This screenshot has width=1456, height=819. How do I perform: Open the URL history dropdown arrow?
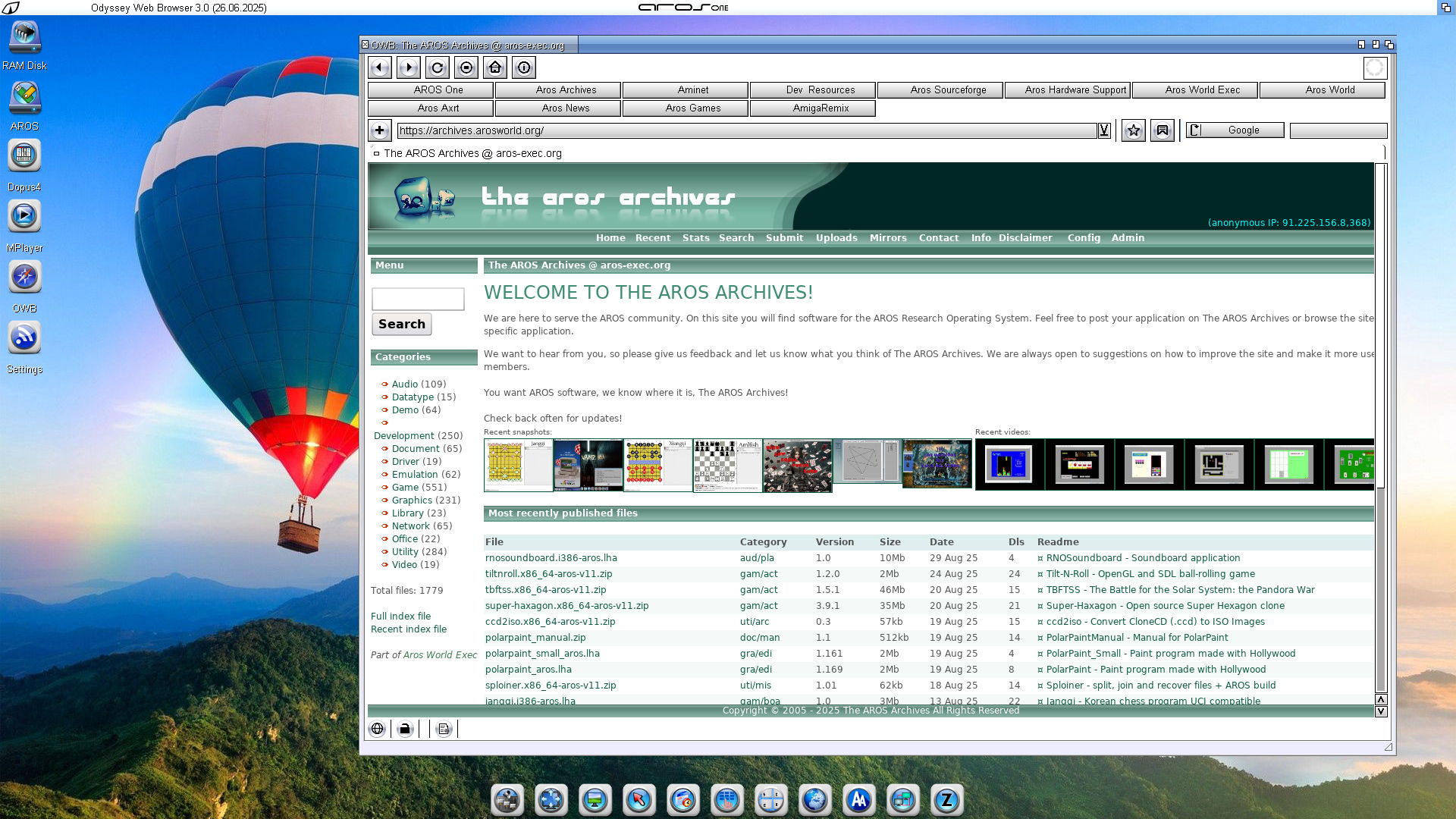pyautogui.click(x=1104, y=130)
